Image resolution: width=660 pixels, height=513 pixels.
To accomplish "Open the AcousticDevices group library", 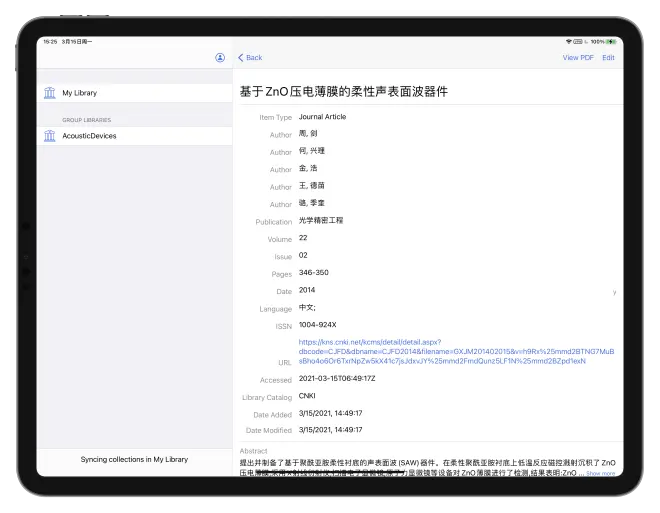I will click(134, 136).
